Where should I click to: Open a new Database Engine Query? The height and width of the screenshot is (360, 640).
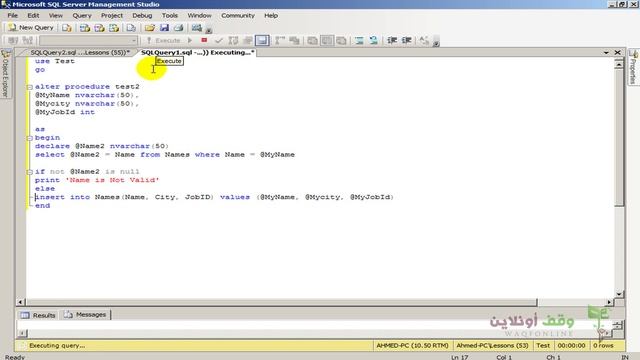click(x=67, y=28)
